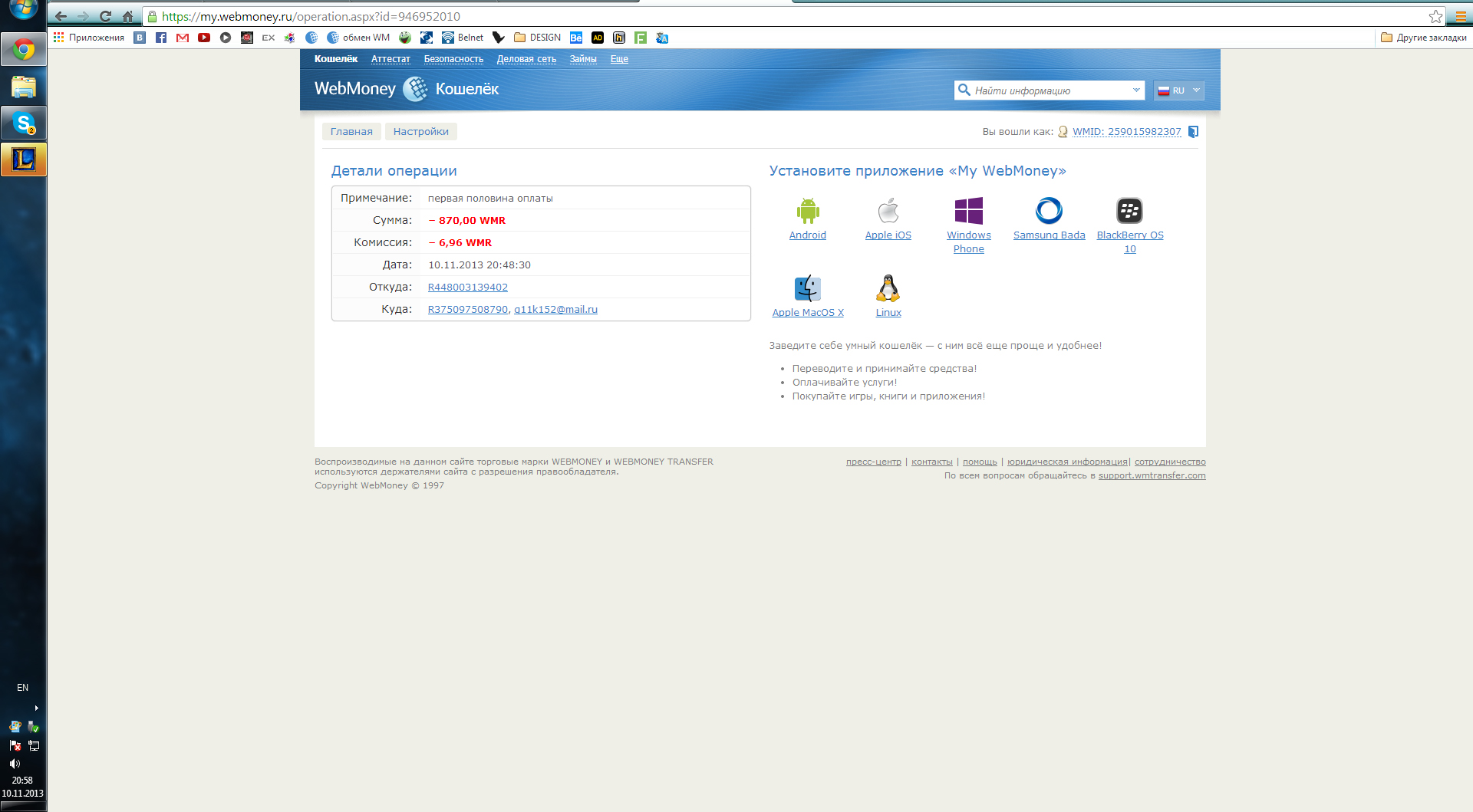Open the Кошелёк top menu item
Viewport: 1473px width, 812px height.
point(336,59)
